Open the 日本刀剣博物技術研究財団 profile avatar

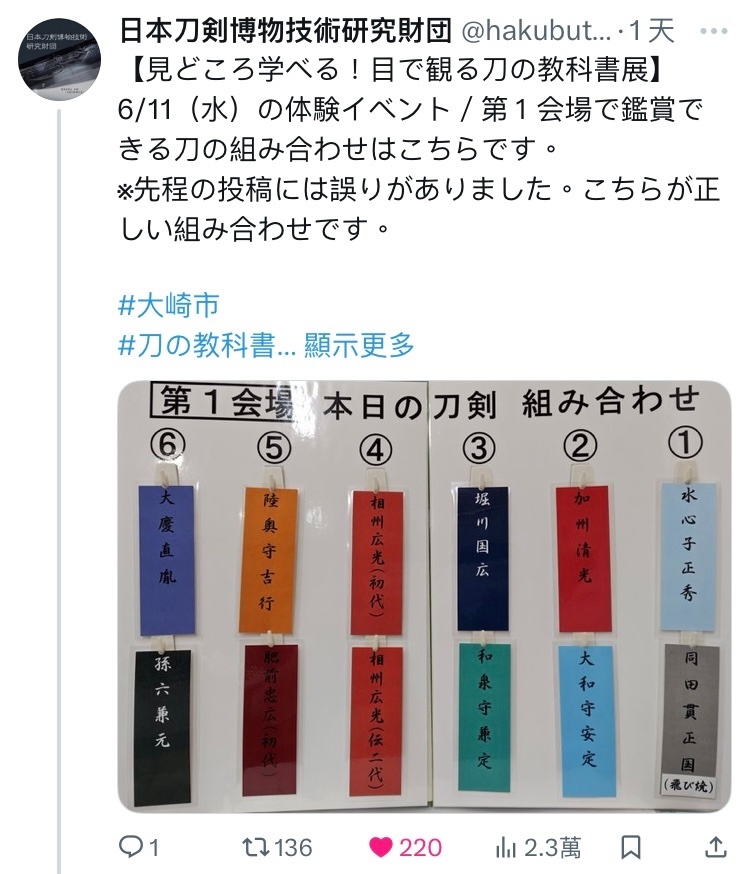(x=59, y=59)
